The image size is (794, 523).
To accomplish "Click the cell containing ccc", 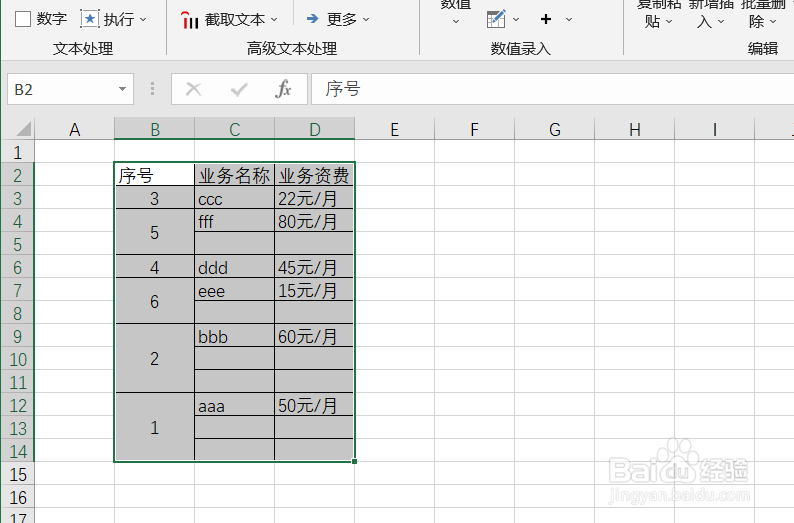I will 234,198.
